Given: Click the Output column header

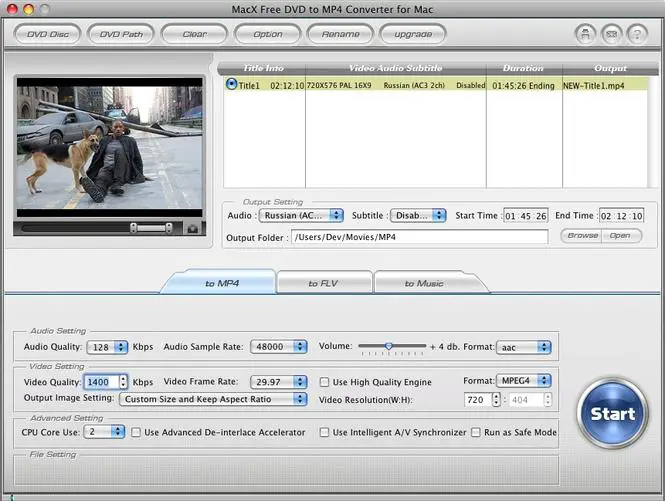Looking at the screenshot, I should (610, 68).
